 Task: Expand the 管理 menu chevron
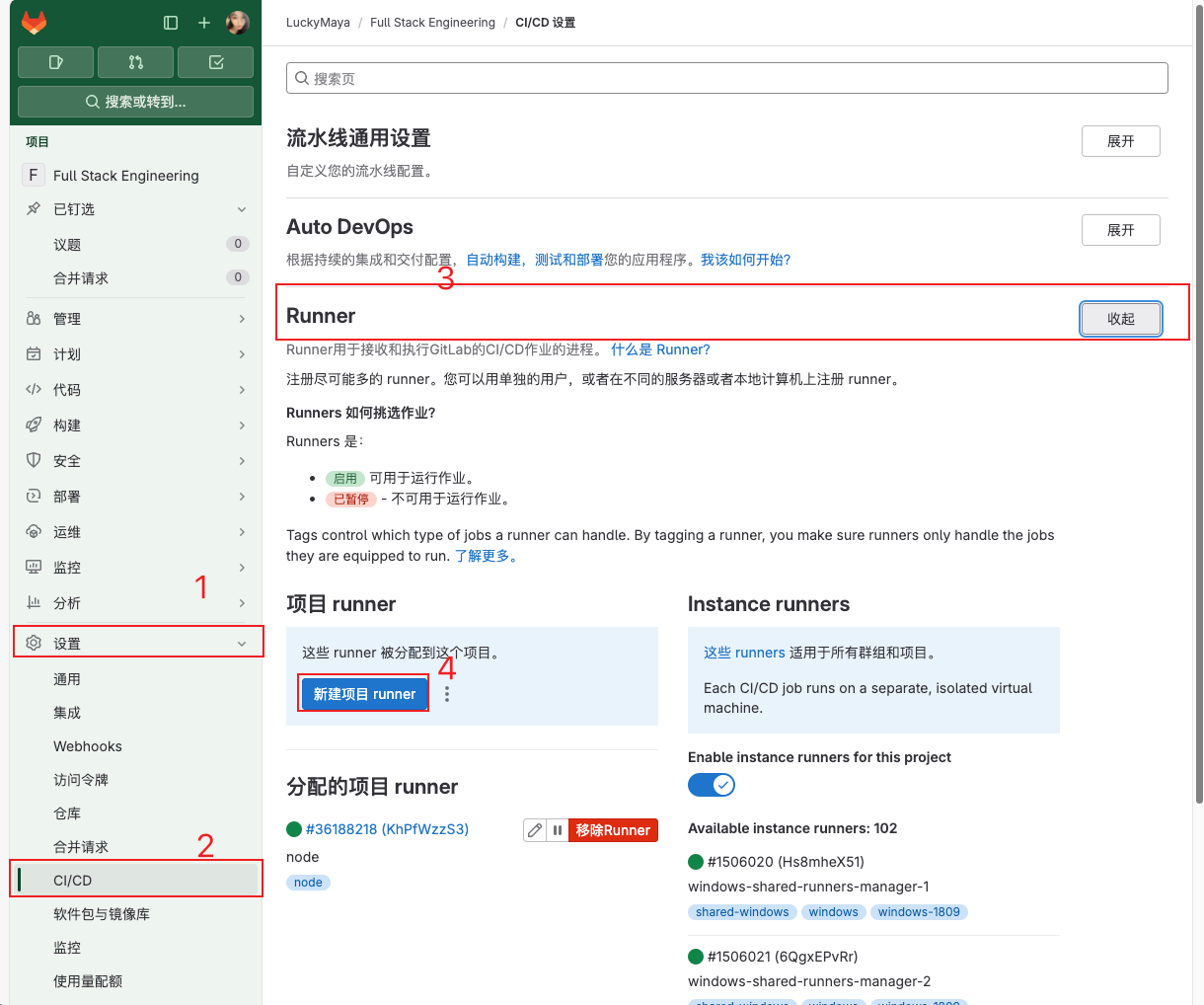tap(242, 319)
